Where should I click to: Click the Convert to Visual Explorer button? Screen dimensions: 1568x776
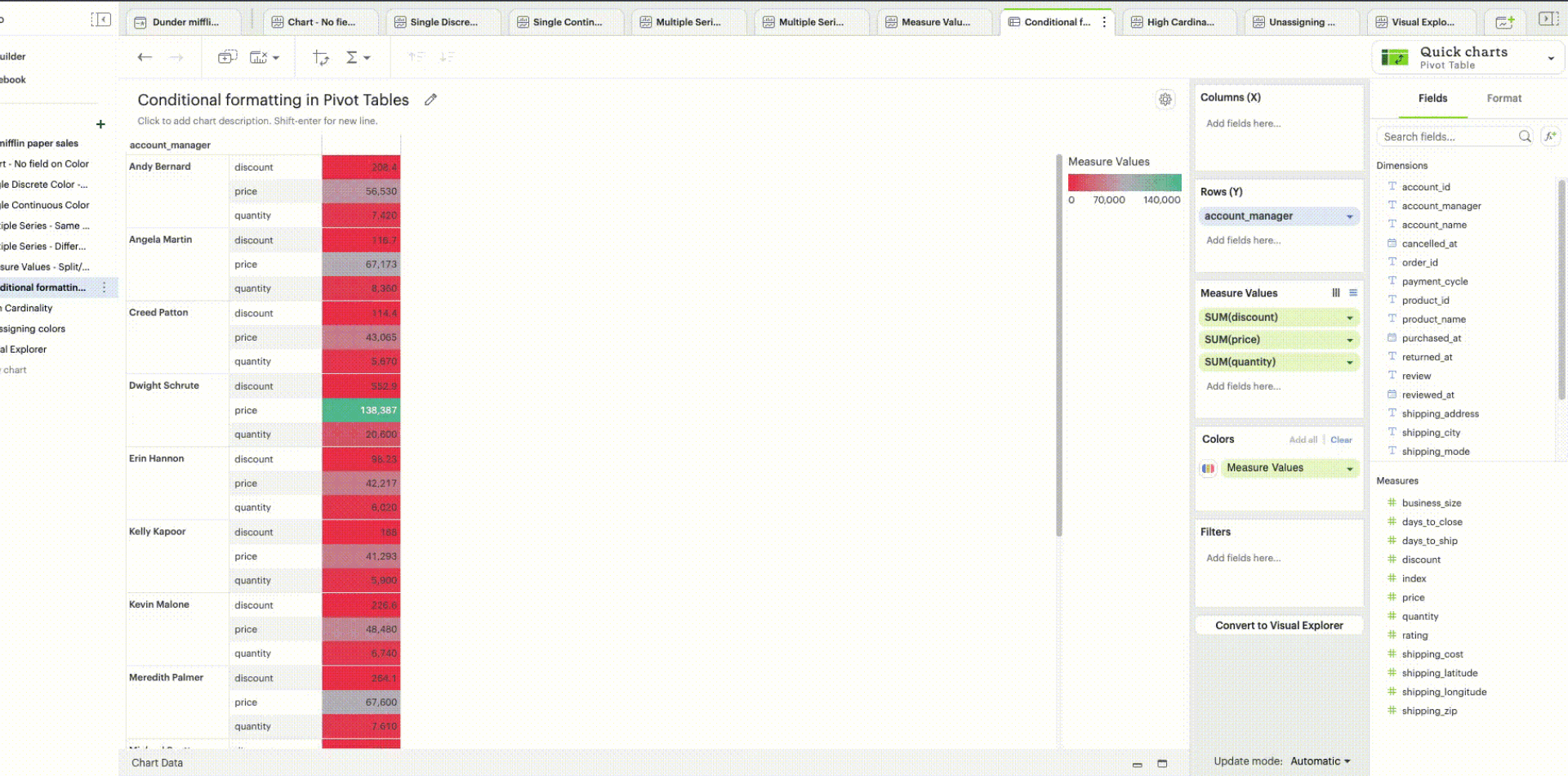pos(1279,625)
